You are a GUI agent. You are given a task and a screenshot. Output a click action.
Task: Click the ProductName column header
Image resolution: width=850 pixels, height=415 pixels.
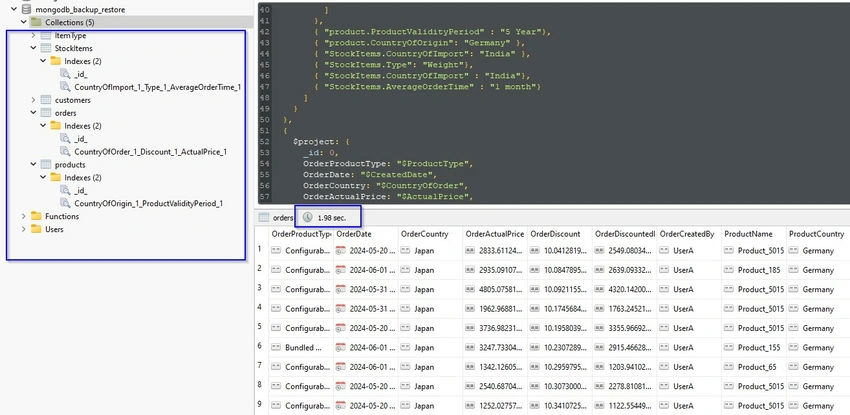[x=753, y=234]
